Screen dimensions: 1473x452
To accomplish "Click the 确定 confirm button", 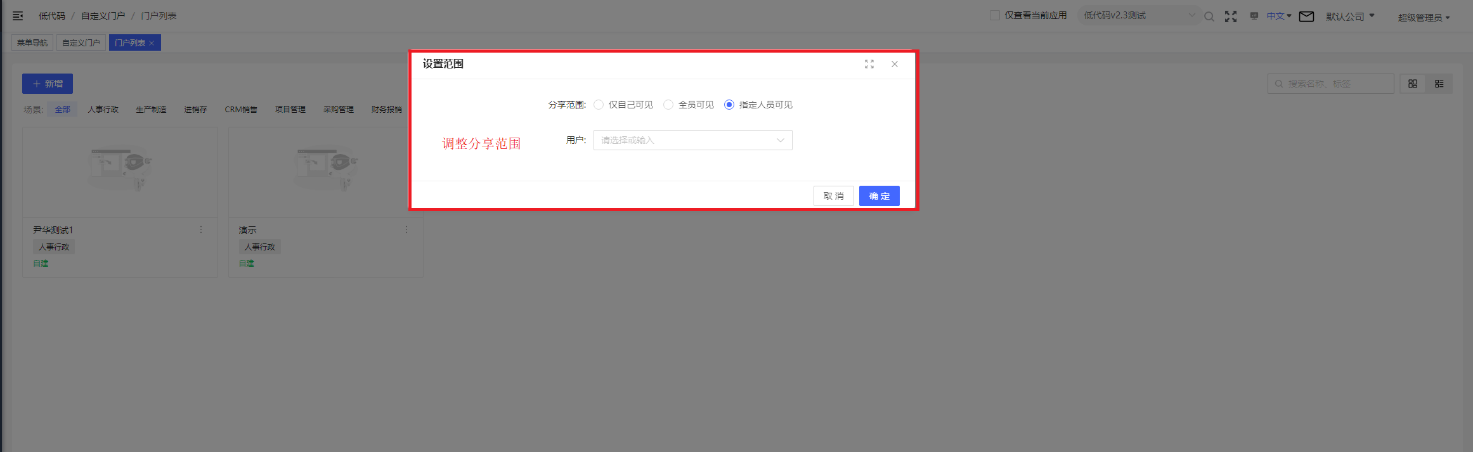I will point(879,196).
